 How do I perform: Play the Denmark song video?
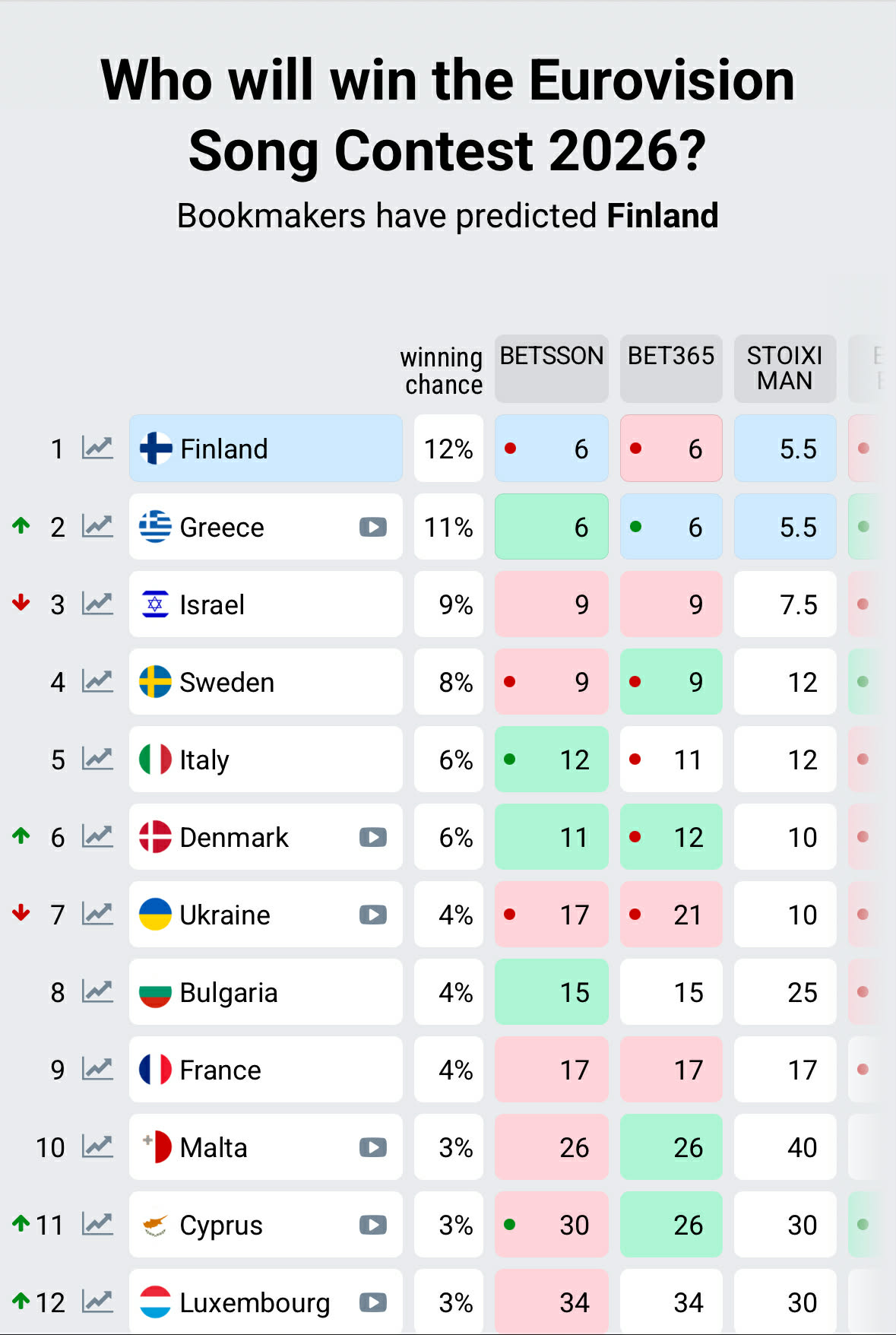coord(372,837)
